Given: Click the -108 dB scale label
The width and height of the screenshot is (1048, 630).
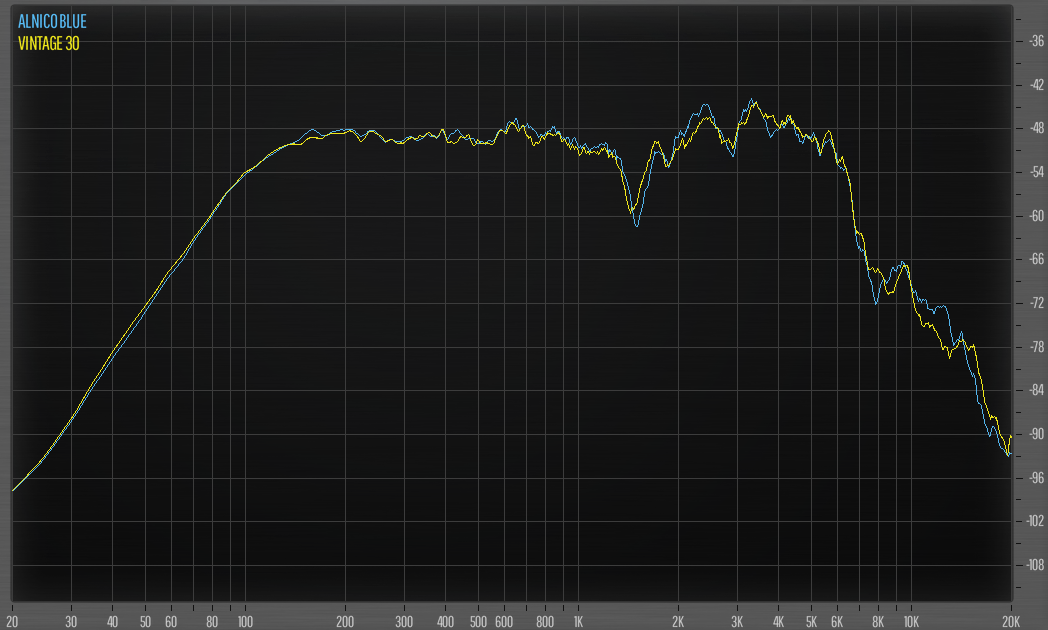Looking at the screenshot, I should 1035,565.
